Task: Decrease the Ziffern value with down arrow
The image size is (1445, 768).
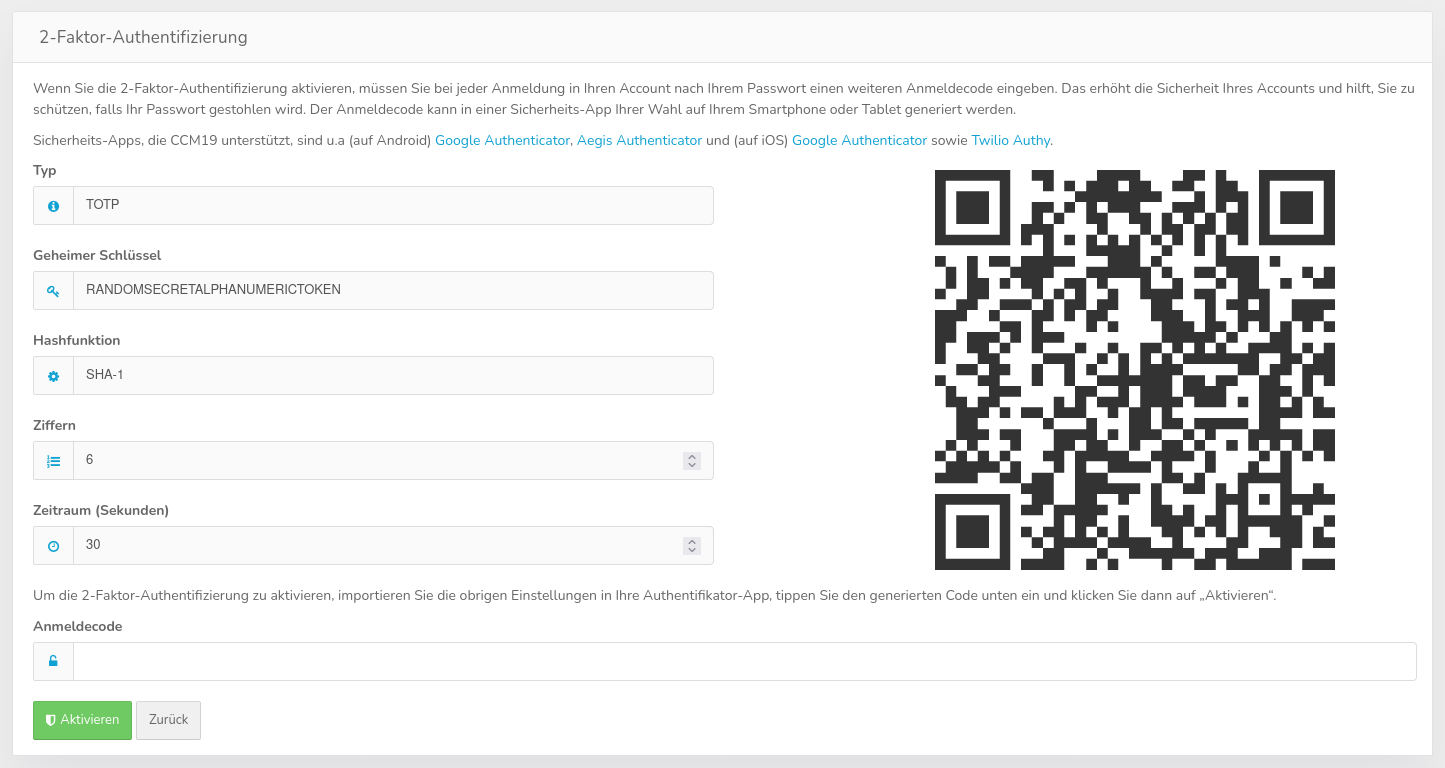Action: (691, 465)
